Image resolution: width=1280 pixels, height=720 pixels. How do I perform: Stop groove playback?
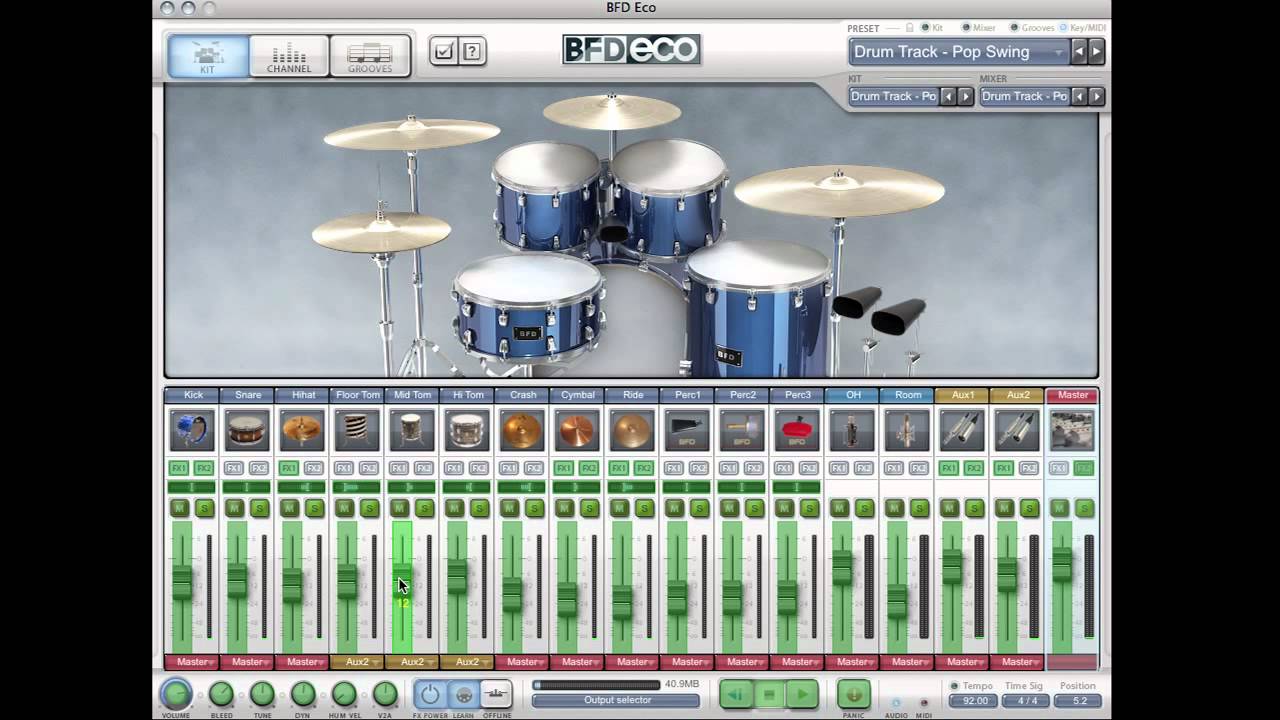tap(769, 694)
